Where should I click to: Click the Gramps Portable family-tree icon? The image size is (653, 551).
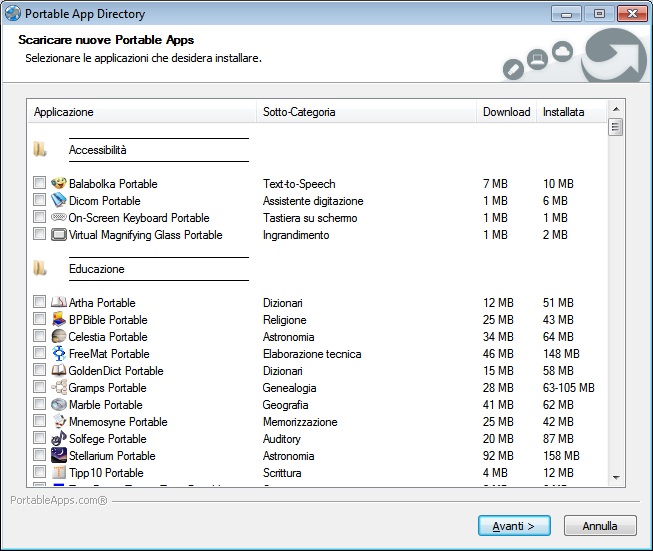pyautogui.click(x=59, y=387)
